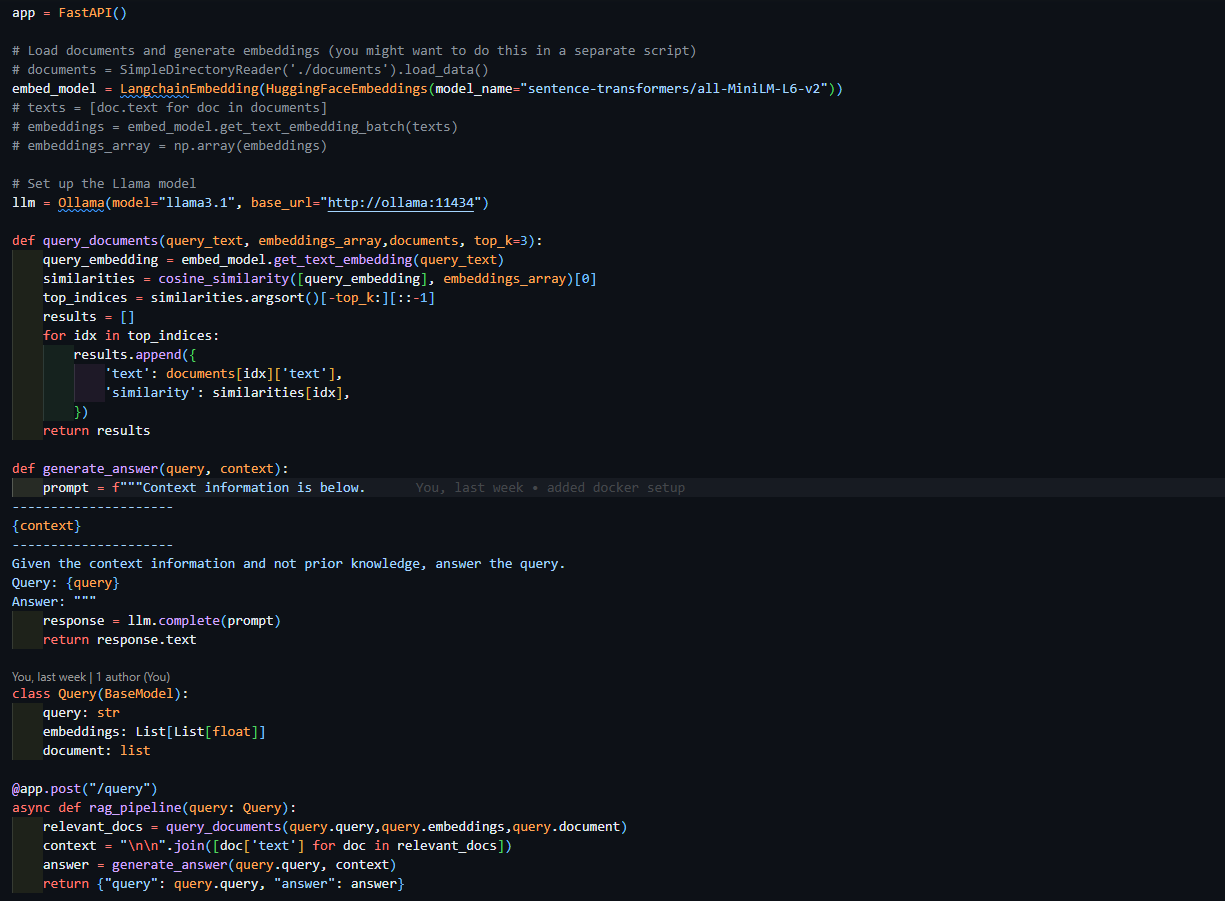Click the commented SimpleDirectoryReader line

click(x=250, y=70)
